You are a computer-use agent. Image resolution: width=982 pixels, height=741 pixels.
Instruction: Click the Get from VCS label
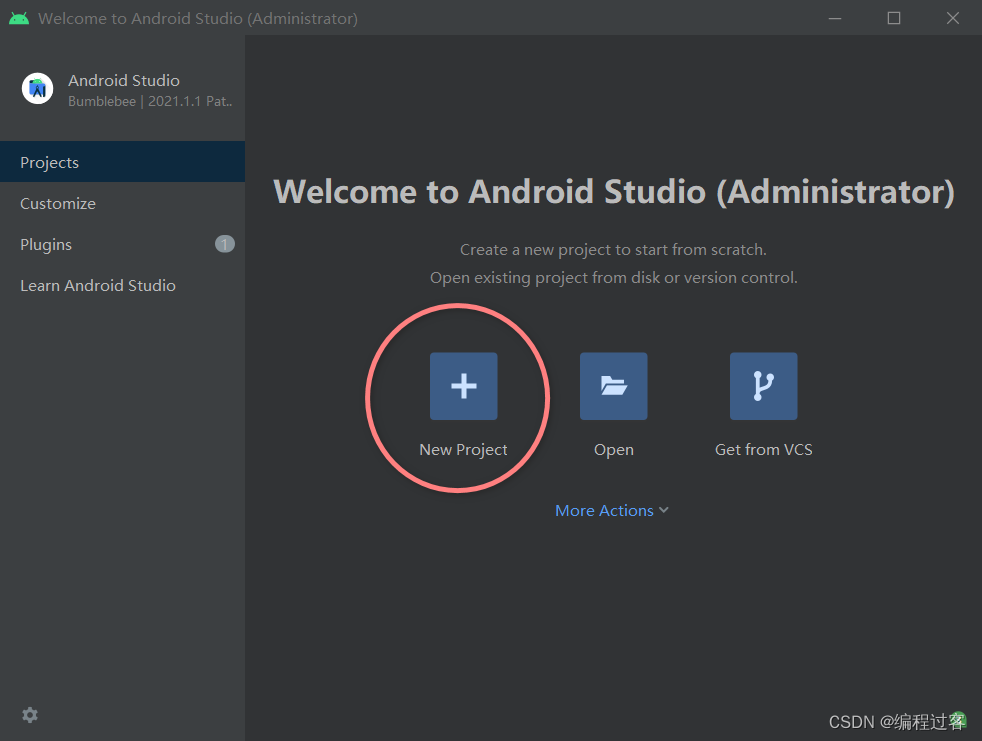point(763,450)
